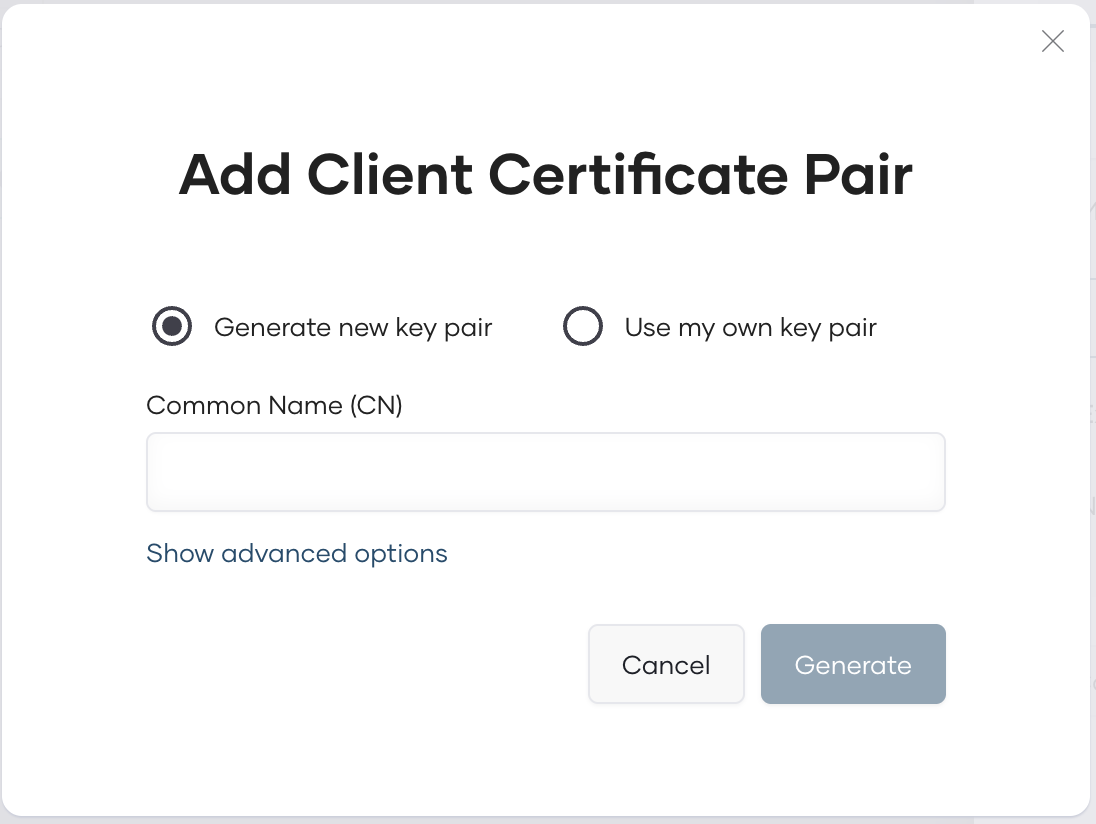
Task: Click the 'Use my own key pair' label text
Action: (750, 328)
